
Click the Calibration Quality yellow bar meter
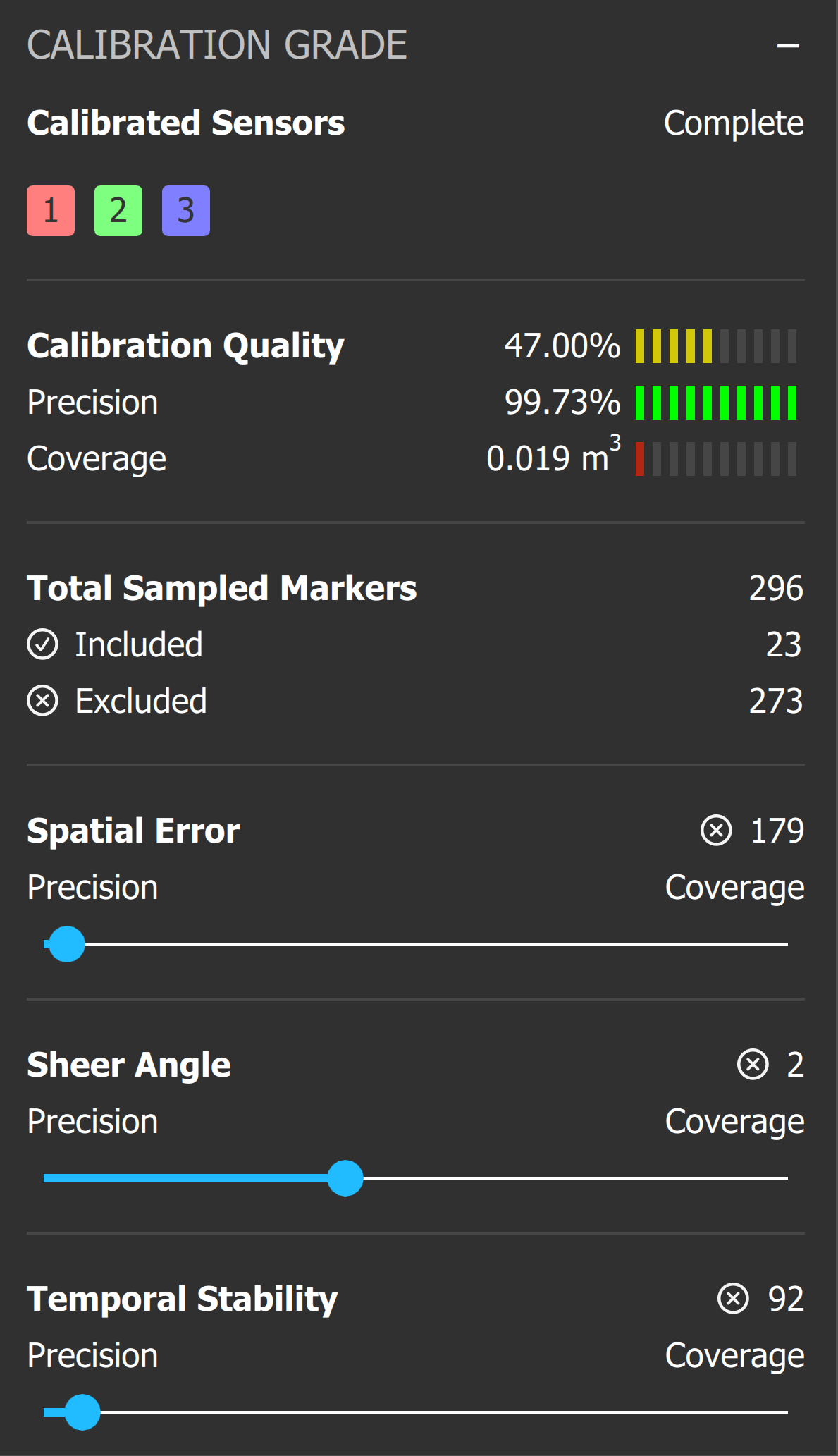(x=715, y=346)
